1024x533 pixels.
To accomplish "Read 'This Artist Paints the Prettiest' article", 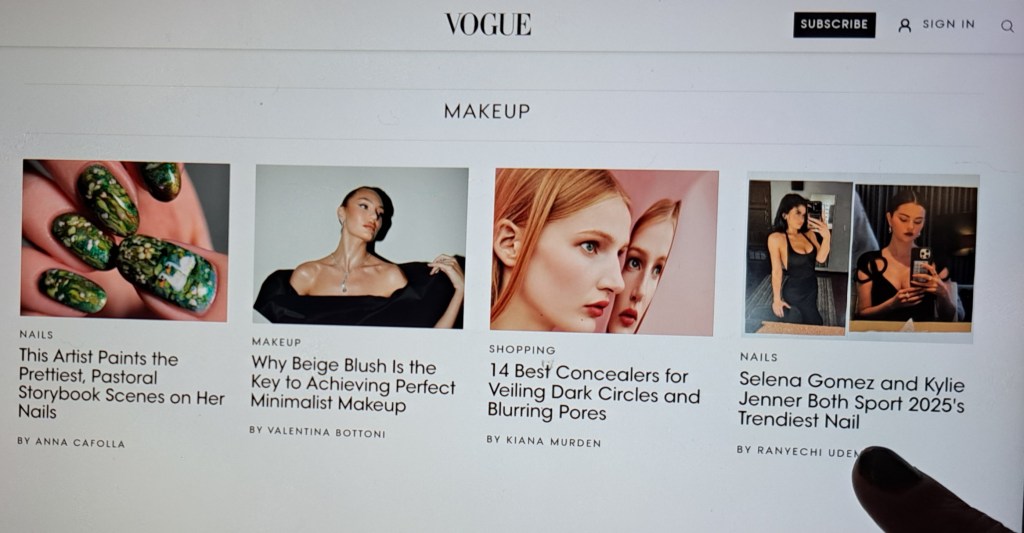I will (121, 384).
